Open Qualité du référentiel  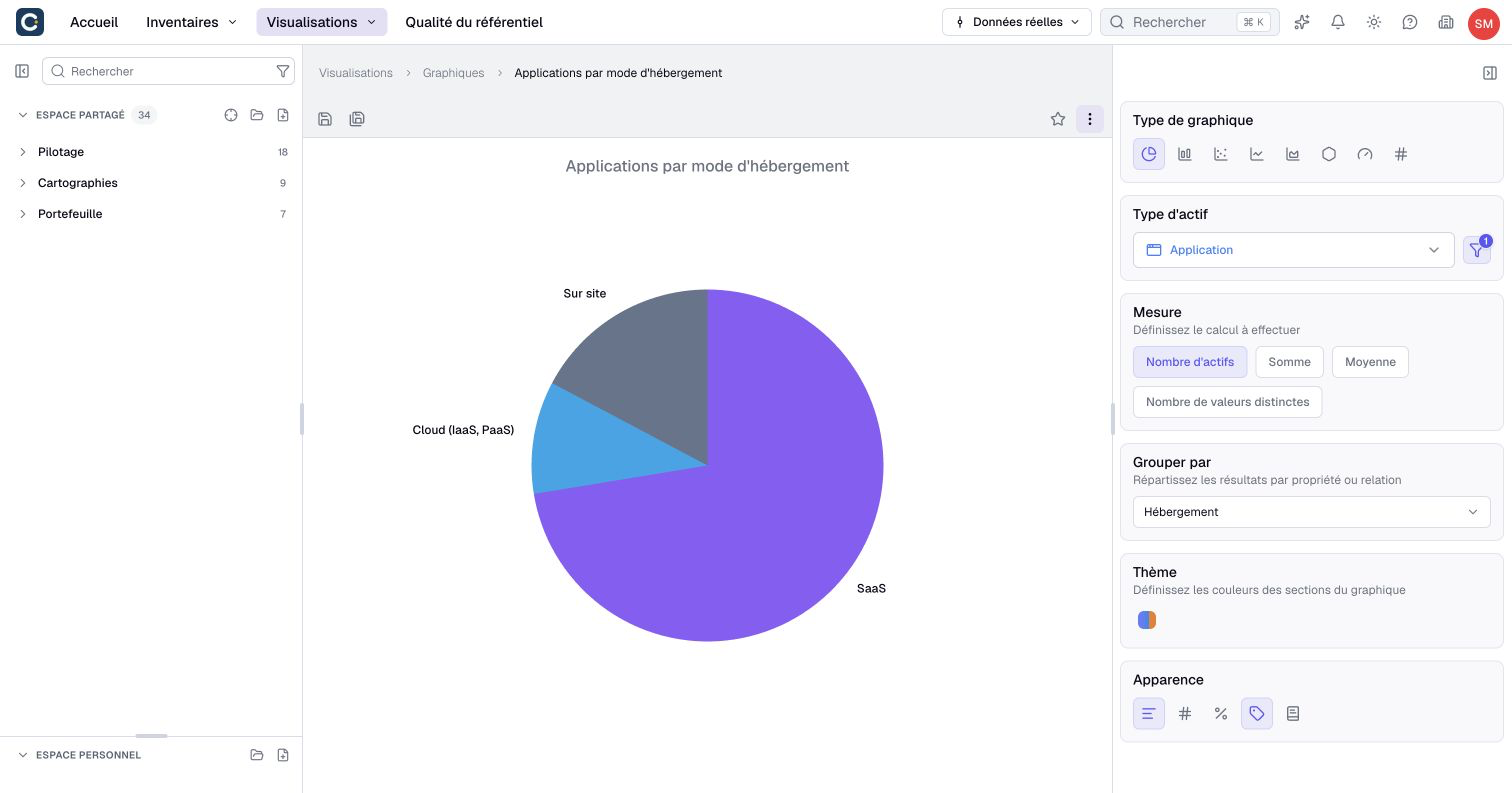474,22
